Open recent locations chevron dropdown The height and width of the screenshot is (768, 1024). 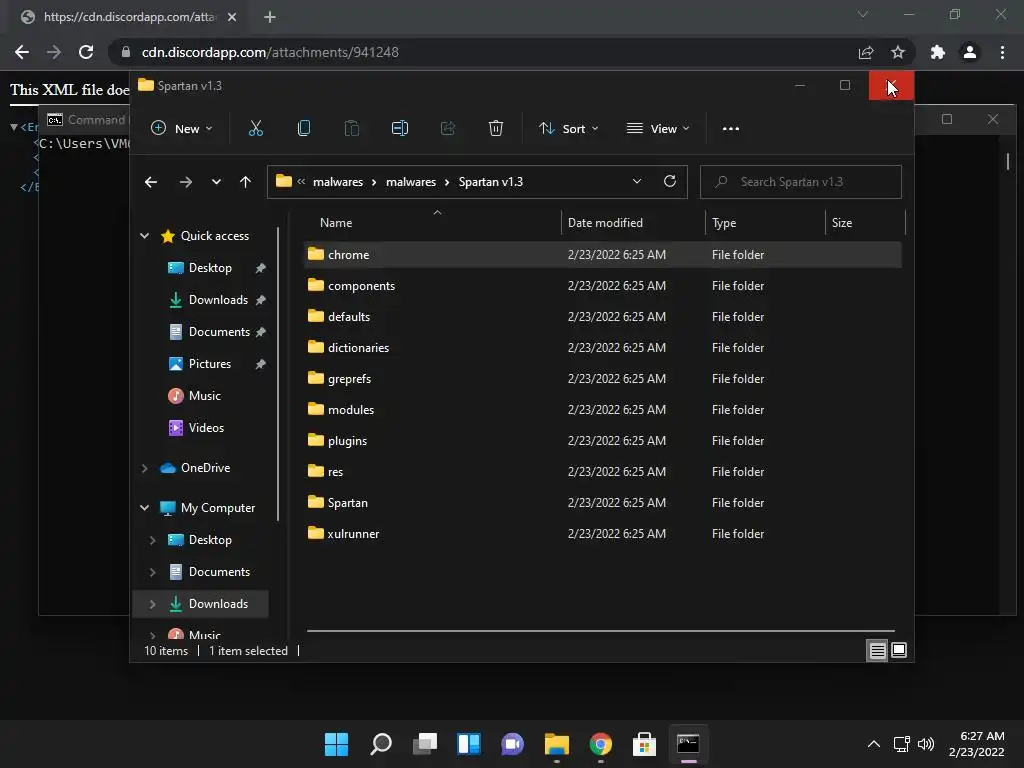(x=216, y=182)
